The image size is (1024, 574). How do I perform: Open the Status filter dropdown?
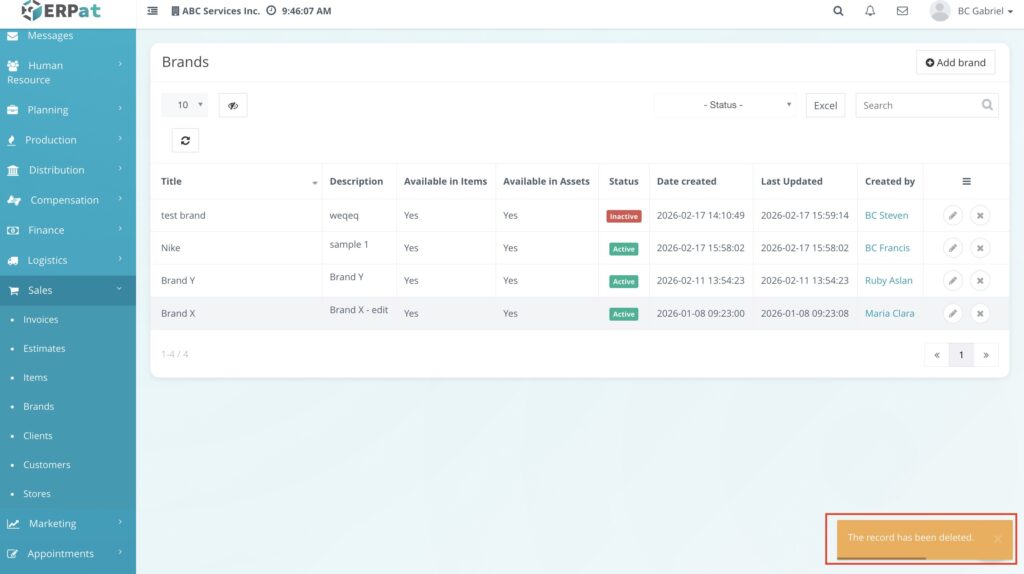pyautogui.click(x=725, y=105)
